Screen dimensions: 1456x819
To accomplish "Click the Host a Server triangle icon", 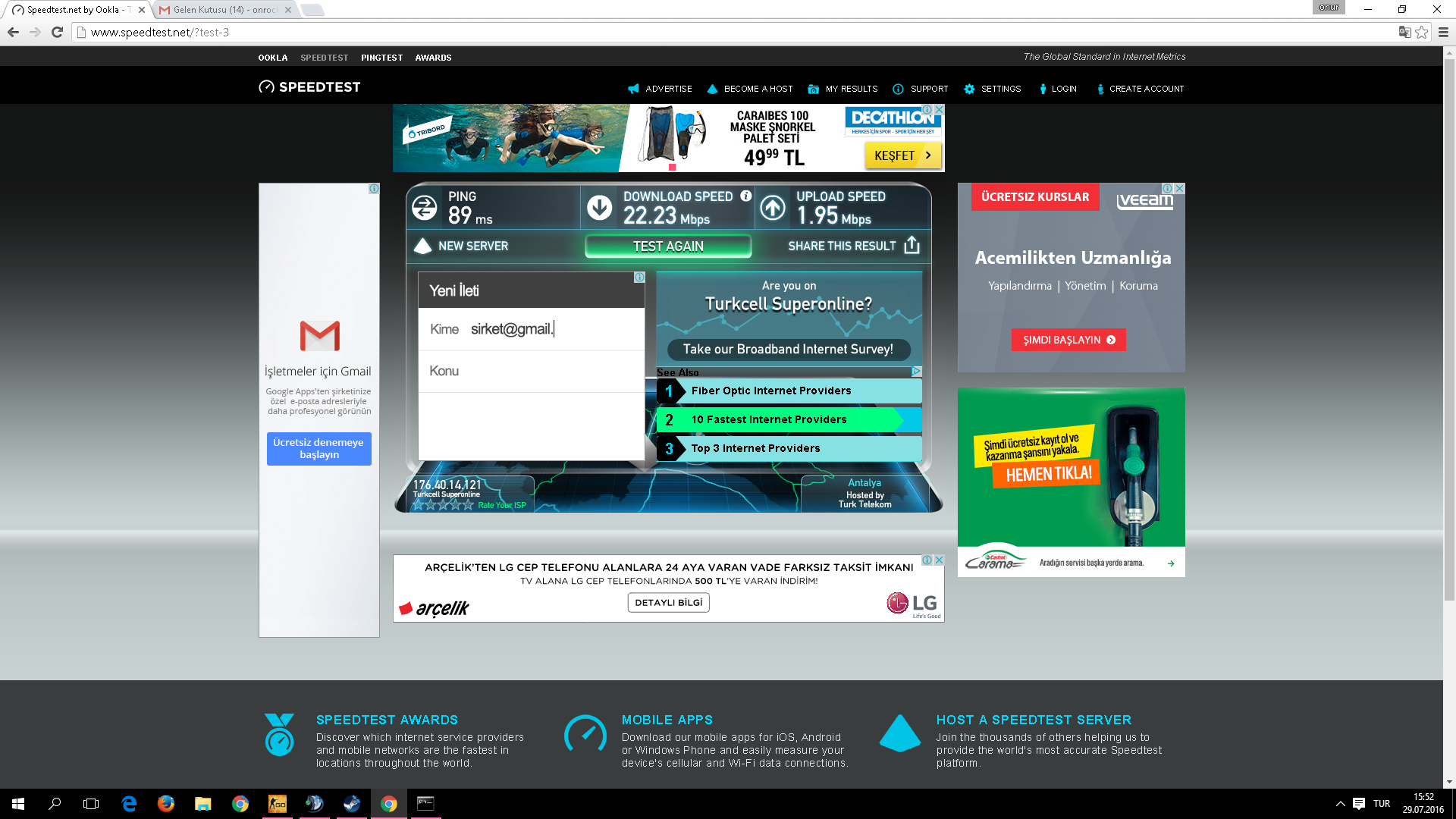I will click(900, 733).
